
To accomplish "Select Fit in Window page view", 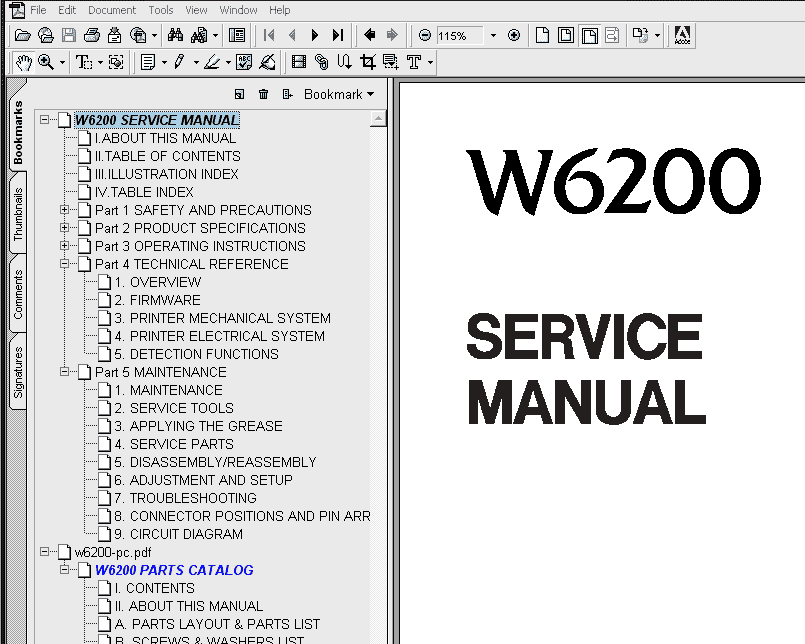I will tap(566, 35).
